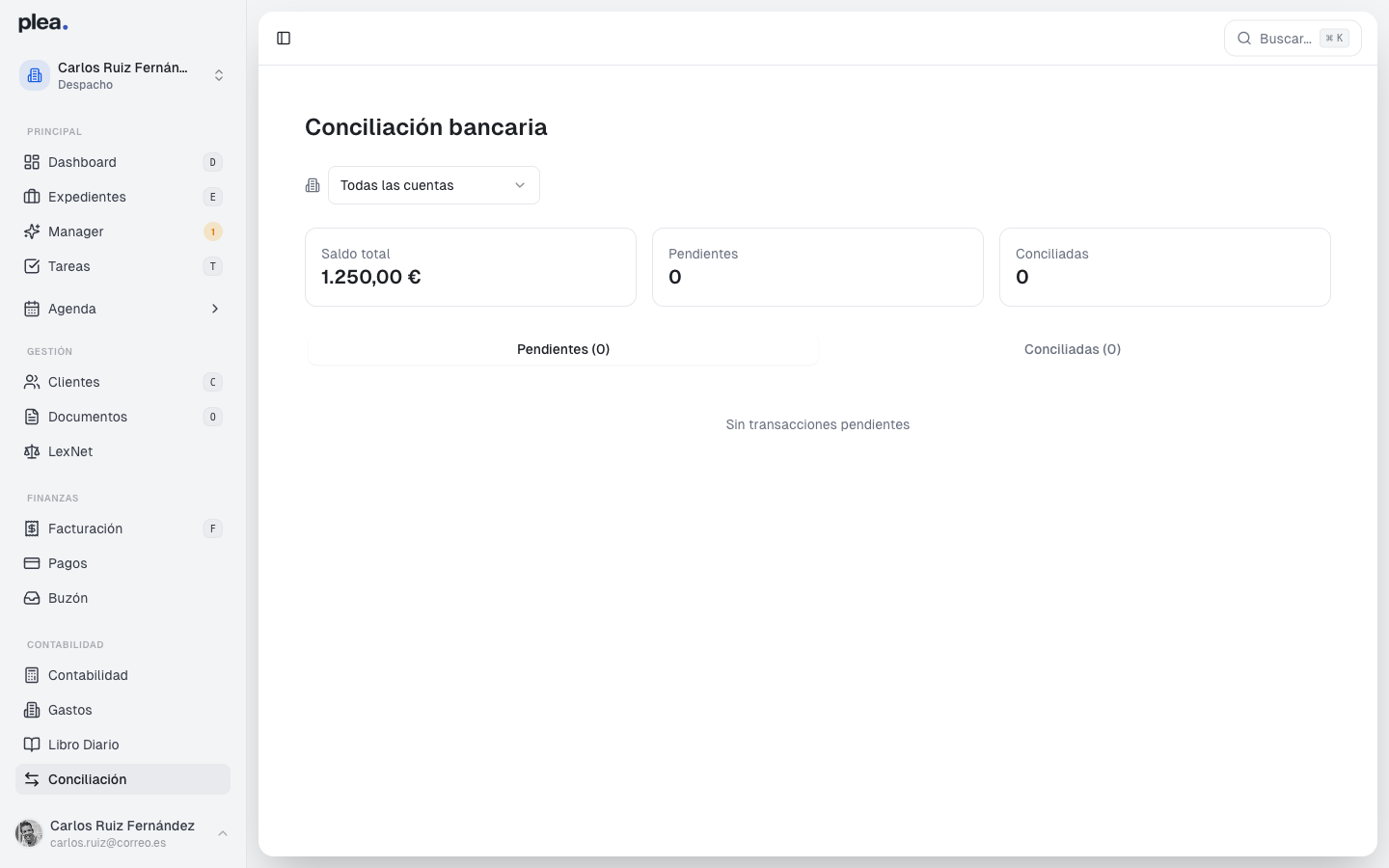Image resolution: width=1389 pixels, height=868 pixels.
Task: Select the Expedientes icon in sidebar
Action: coord(30,197)
